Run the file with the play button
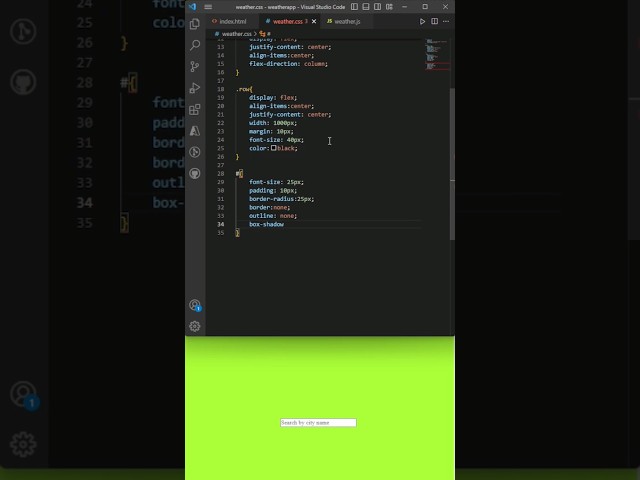Image resolution: width=640 pixels, height=480 pixels. tap(422, 21)
